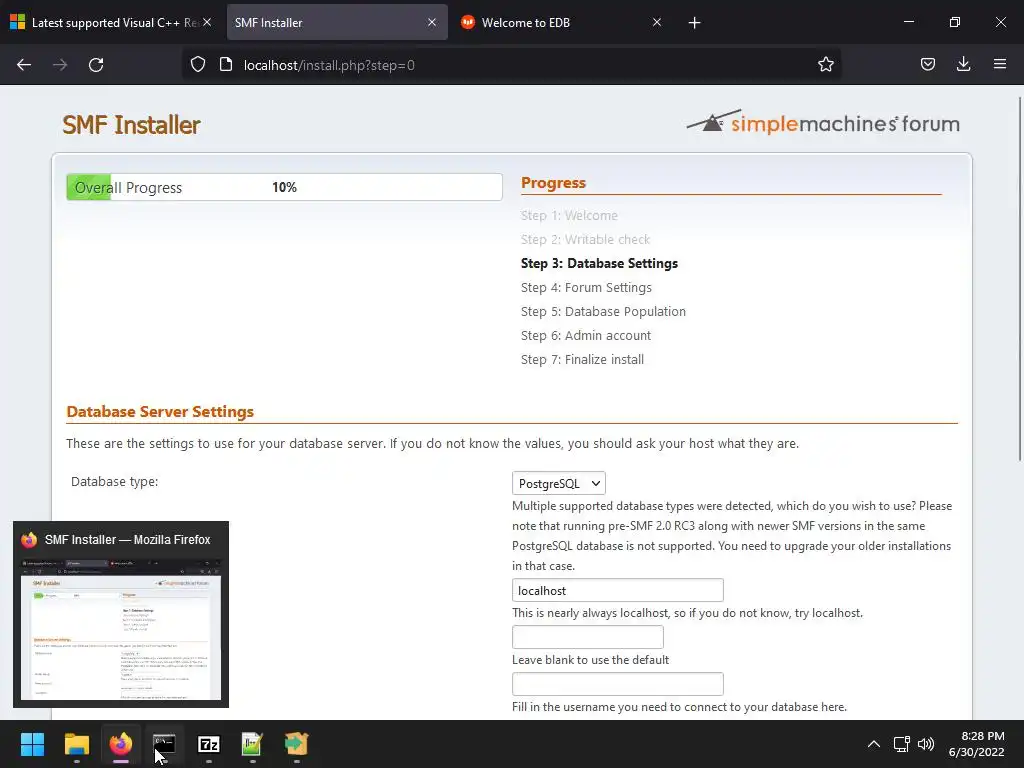Click the forward navigation arrow
Screen dimensions: 1024x768
tap(60, 65)
